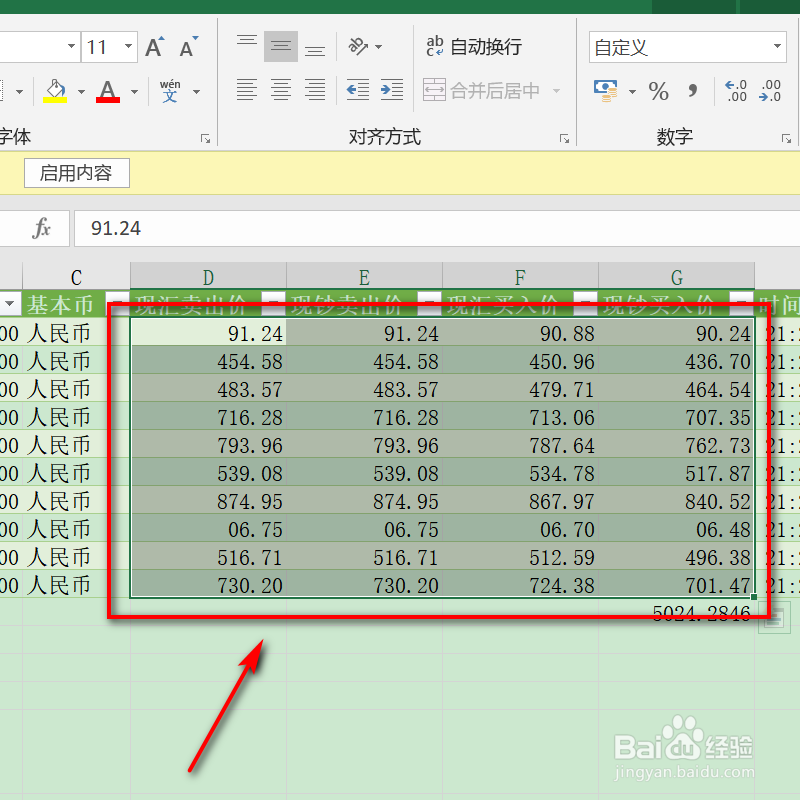Viewport: 800px width, 800px height.
Task: Click 启用内容 enable content button
Action: [x=77, y=173]
